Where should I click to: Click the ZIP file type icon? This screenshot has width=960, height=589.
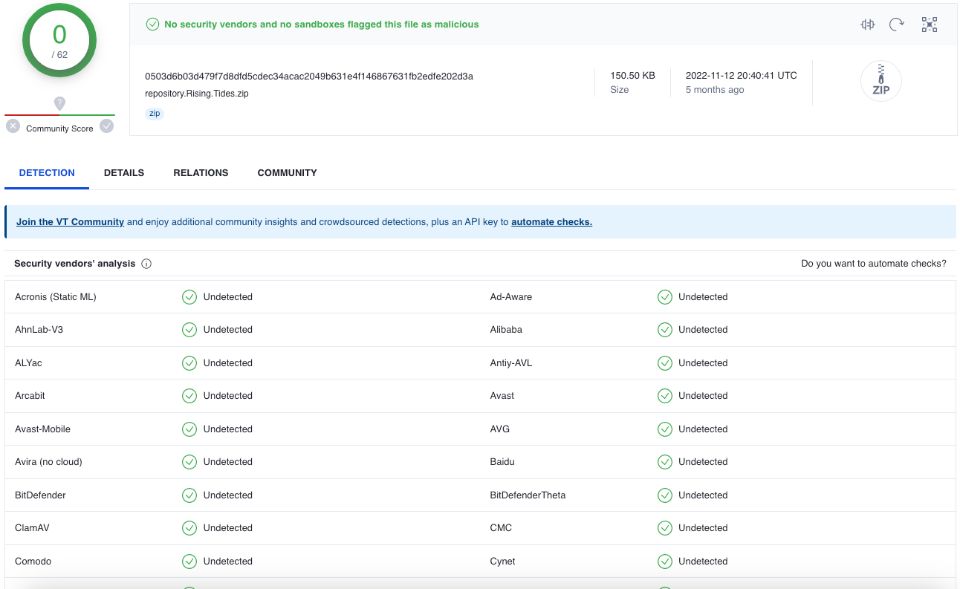881,81
